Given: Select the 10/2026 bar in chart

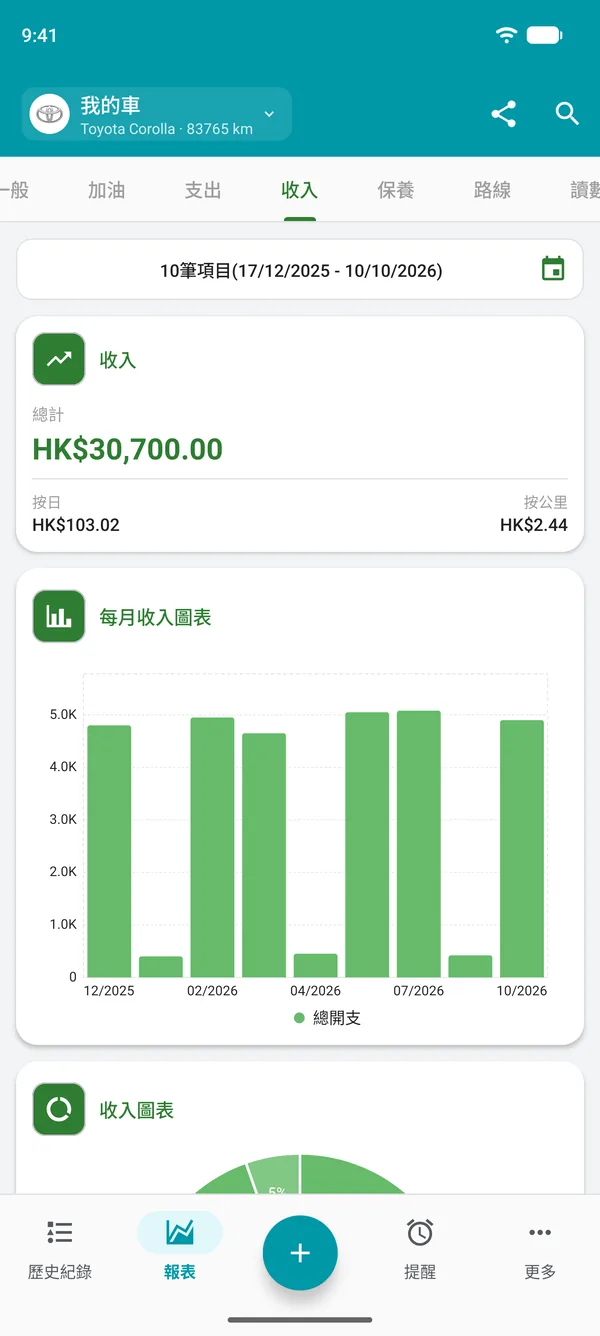Looking at the screenshot, I should [522, 848].
